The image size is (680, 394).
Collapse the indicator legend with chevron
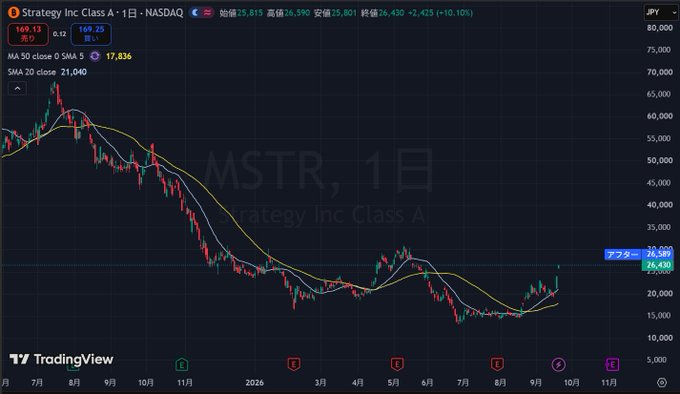pos(17,89)
